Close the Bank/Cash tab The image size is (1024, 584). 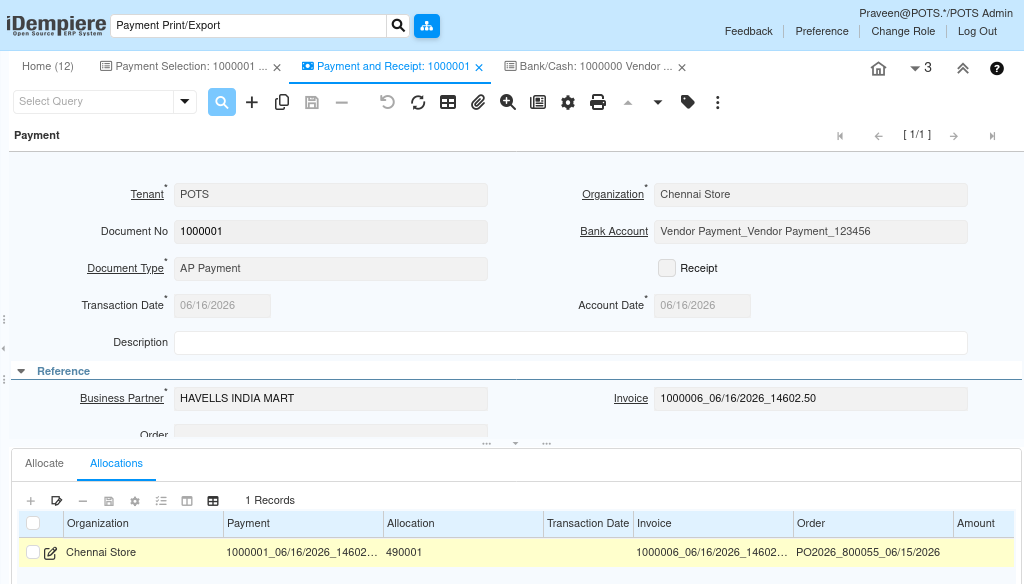click(682, 67)
